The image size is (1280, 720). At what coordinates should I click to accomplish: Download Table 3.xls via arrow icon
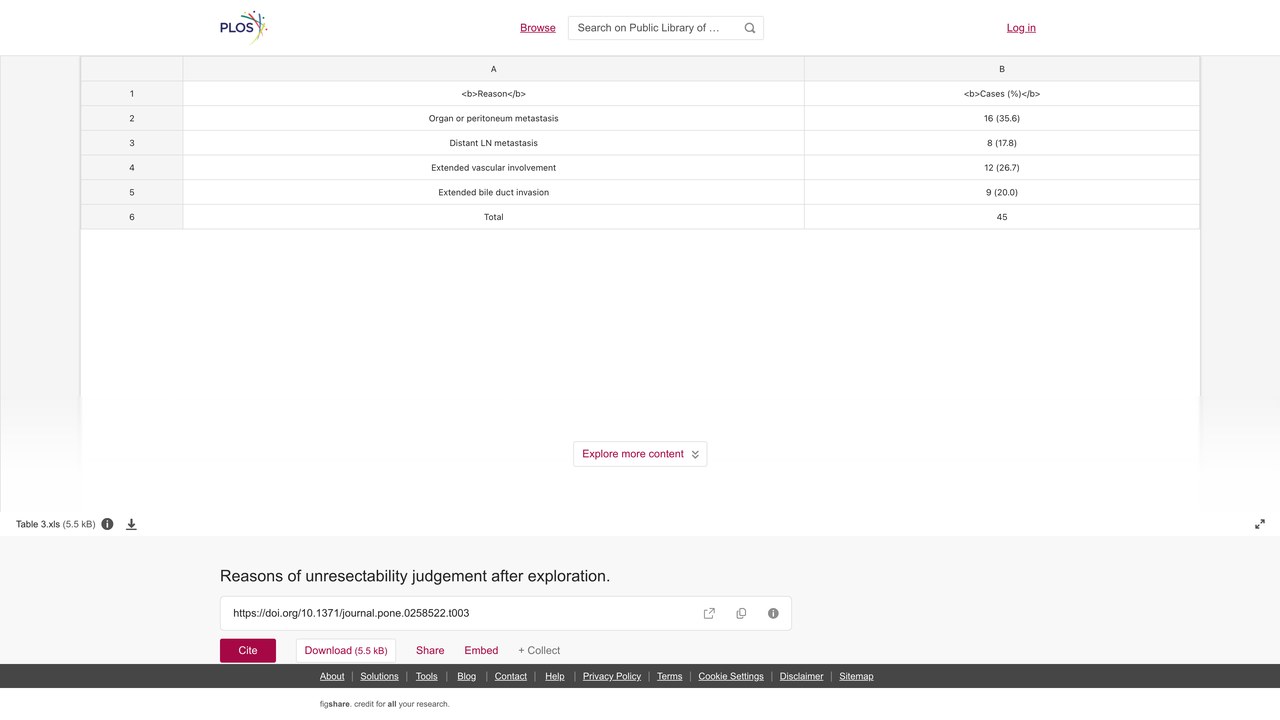click(131, 524)
